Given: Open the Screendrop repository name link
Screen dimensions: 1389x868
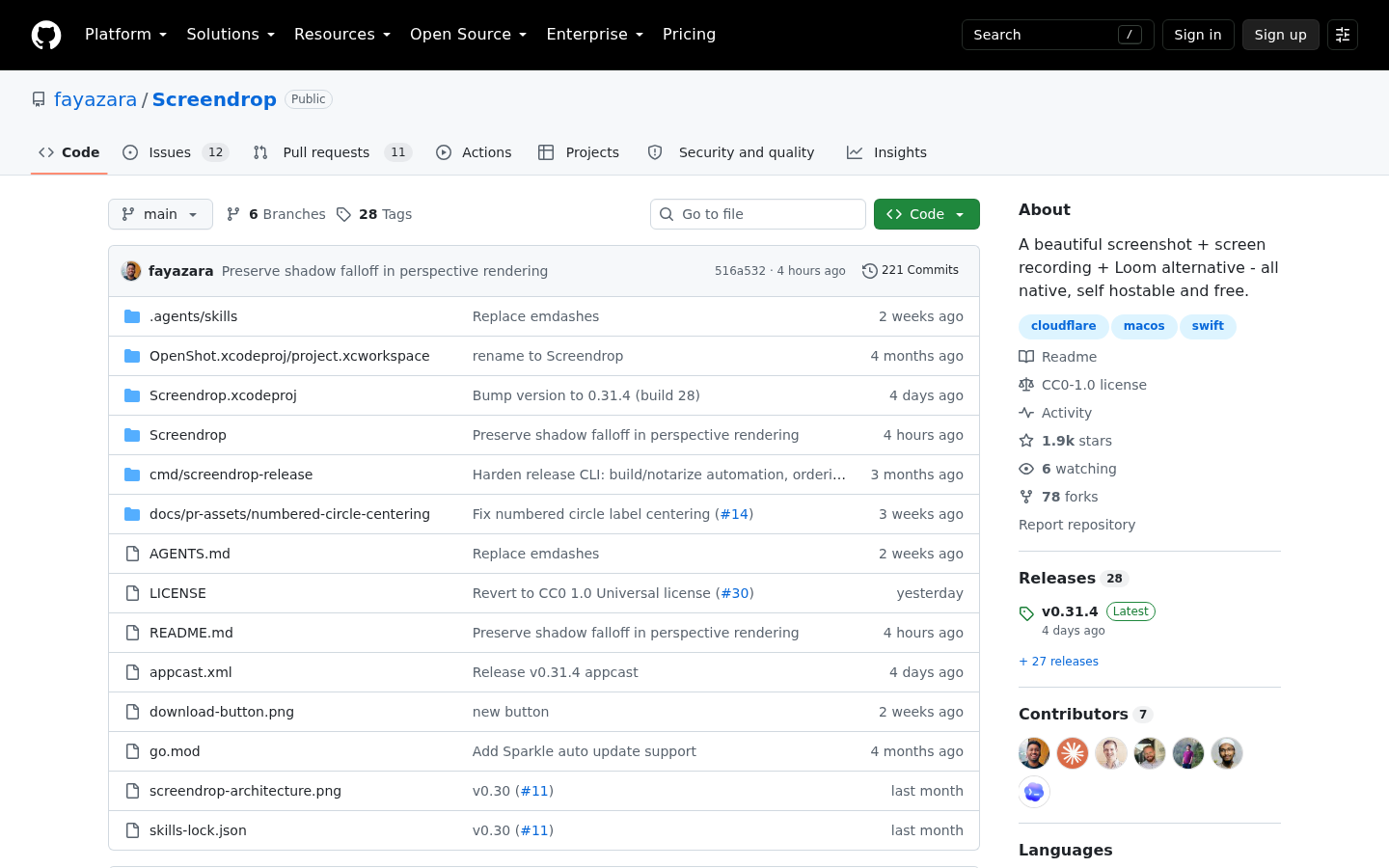Looking at the screenshot, I should 214,99.
